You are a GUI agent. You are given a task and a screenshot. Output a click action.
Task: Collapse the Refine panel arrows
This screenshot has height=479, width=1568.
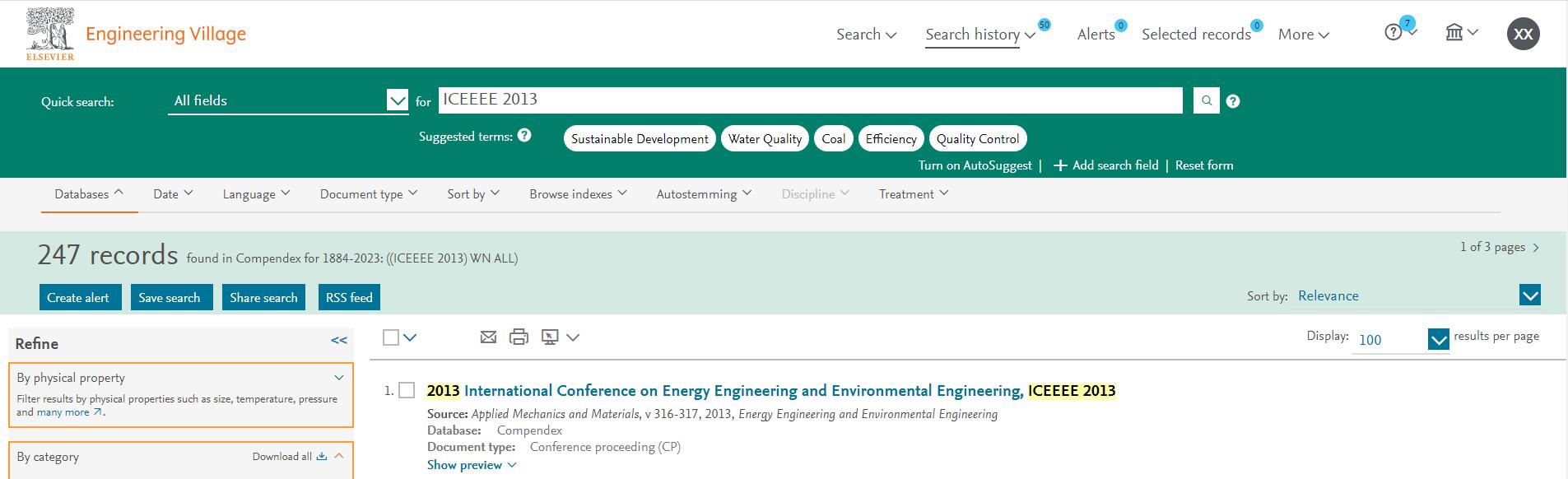[339, 341]
